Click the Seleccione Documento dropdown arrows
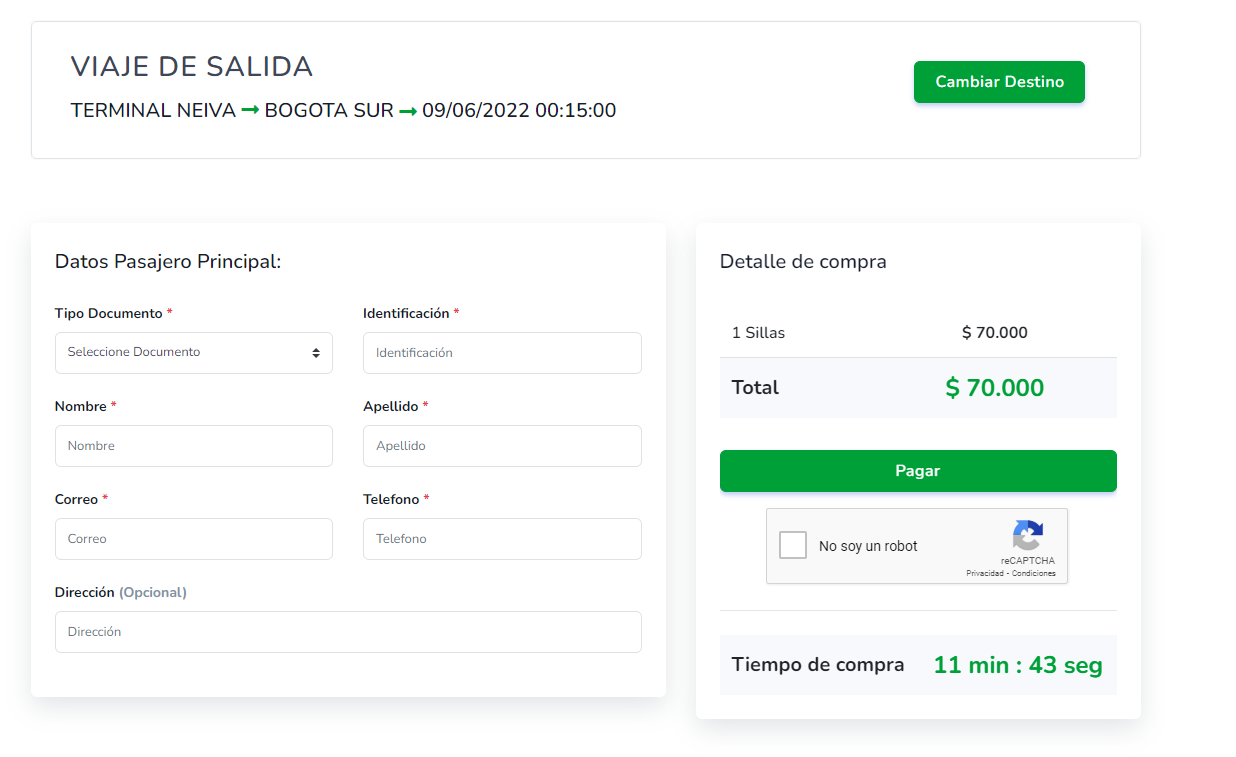Viewport: 1236px width, 757px height. [x=316, y=353]
